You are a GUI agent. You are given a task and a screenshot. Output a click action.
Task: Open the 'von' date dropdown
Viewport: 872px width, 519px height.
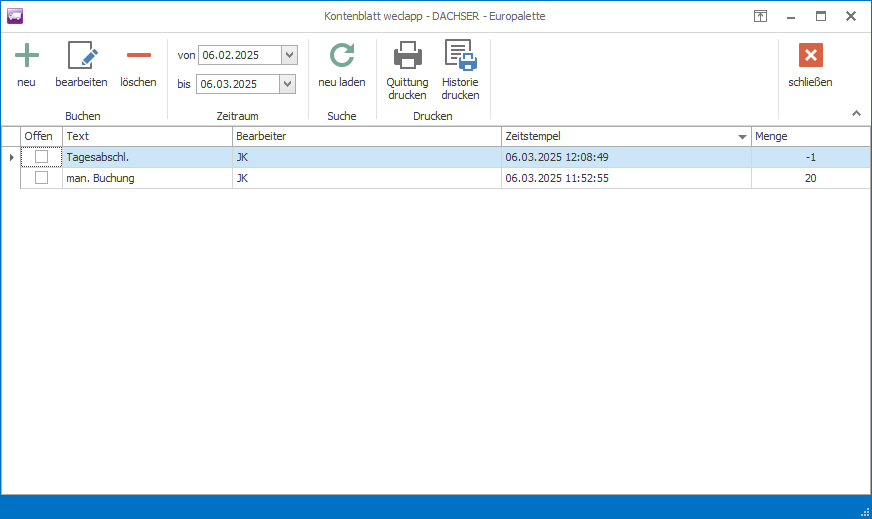coord(289,55)
